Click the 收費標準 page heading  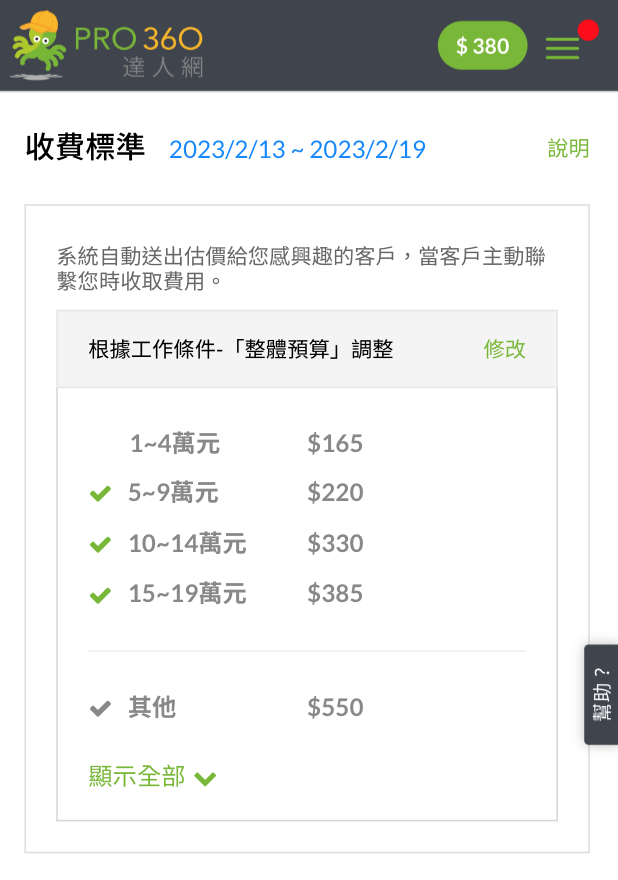click(85, 148)
